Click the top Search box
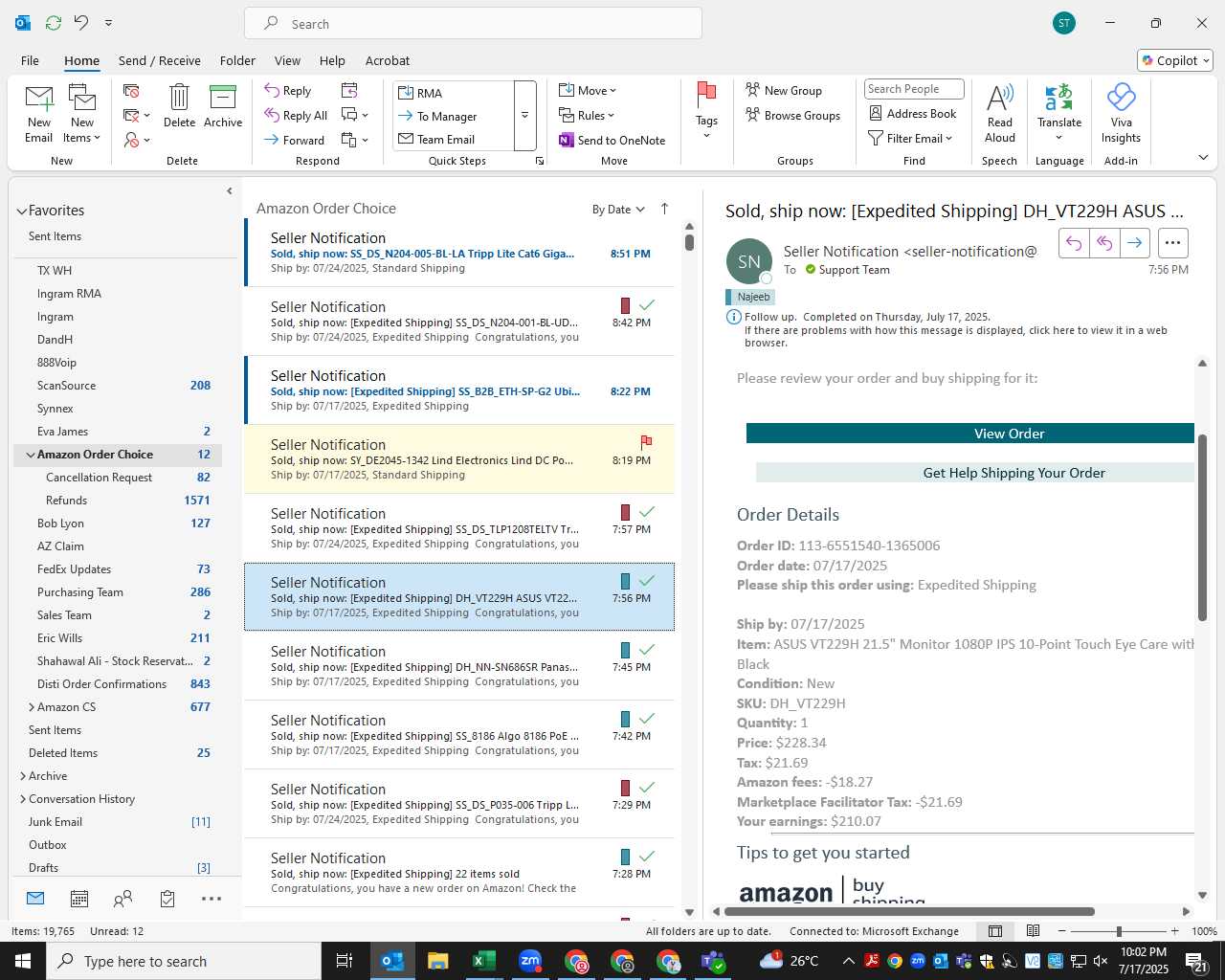The width and height of the screenshot is (1225, 980). pos(473,24)
